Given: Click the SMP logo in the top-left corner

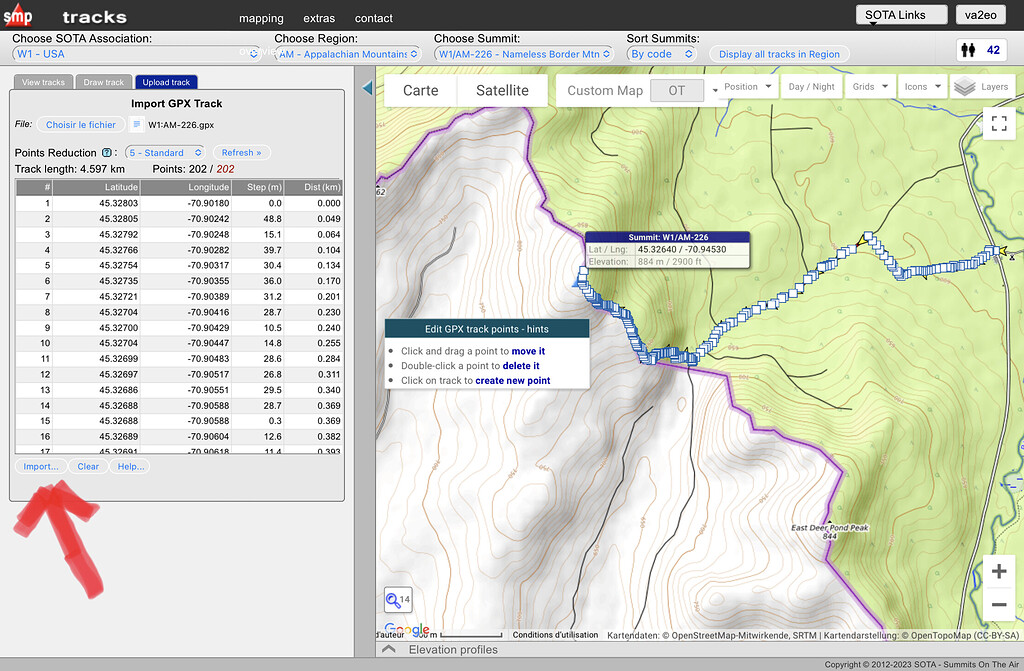Looking at the screenshot, I should pyautogui.click(x=19, y=16).
